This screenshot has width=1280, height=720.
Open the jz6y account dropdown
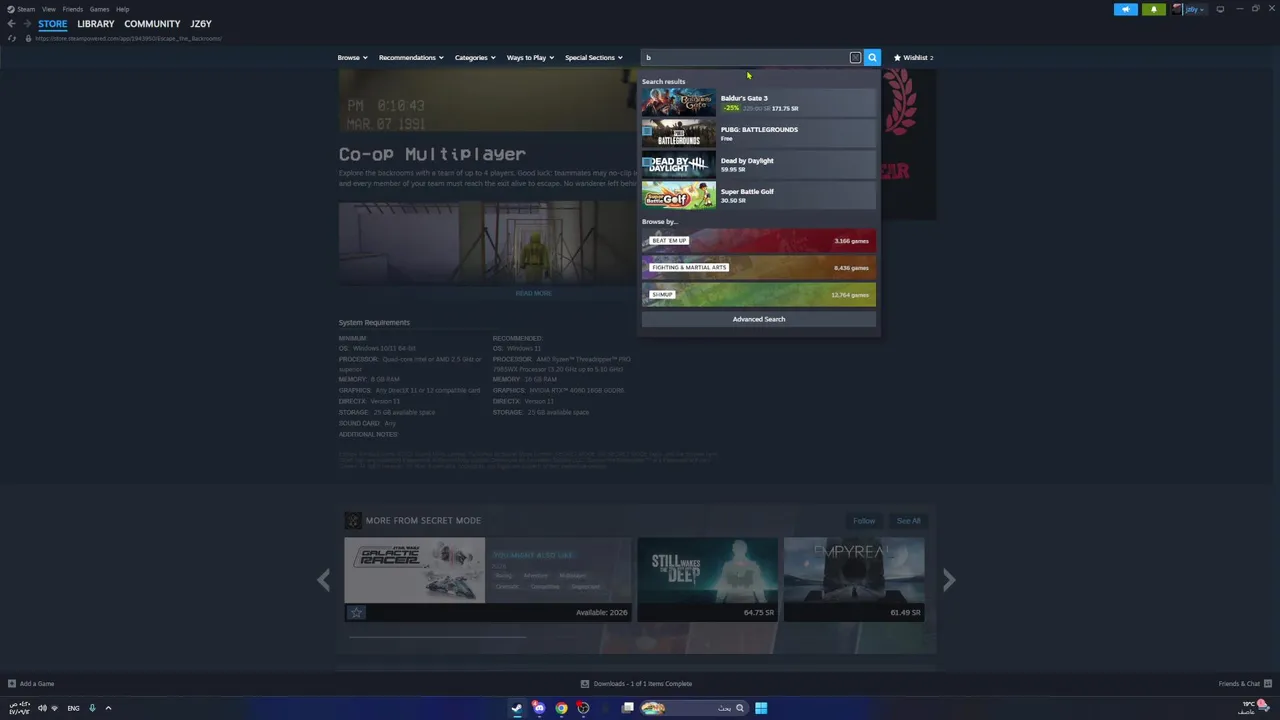pos(1189,9)
